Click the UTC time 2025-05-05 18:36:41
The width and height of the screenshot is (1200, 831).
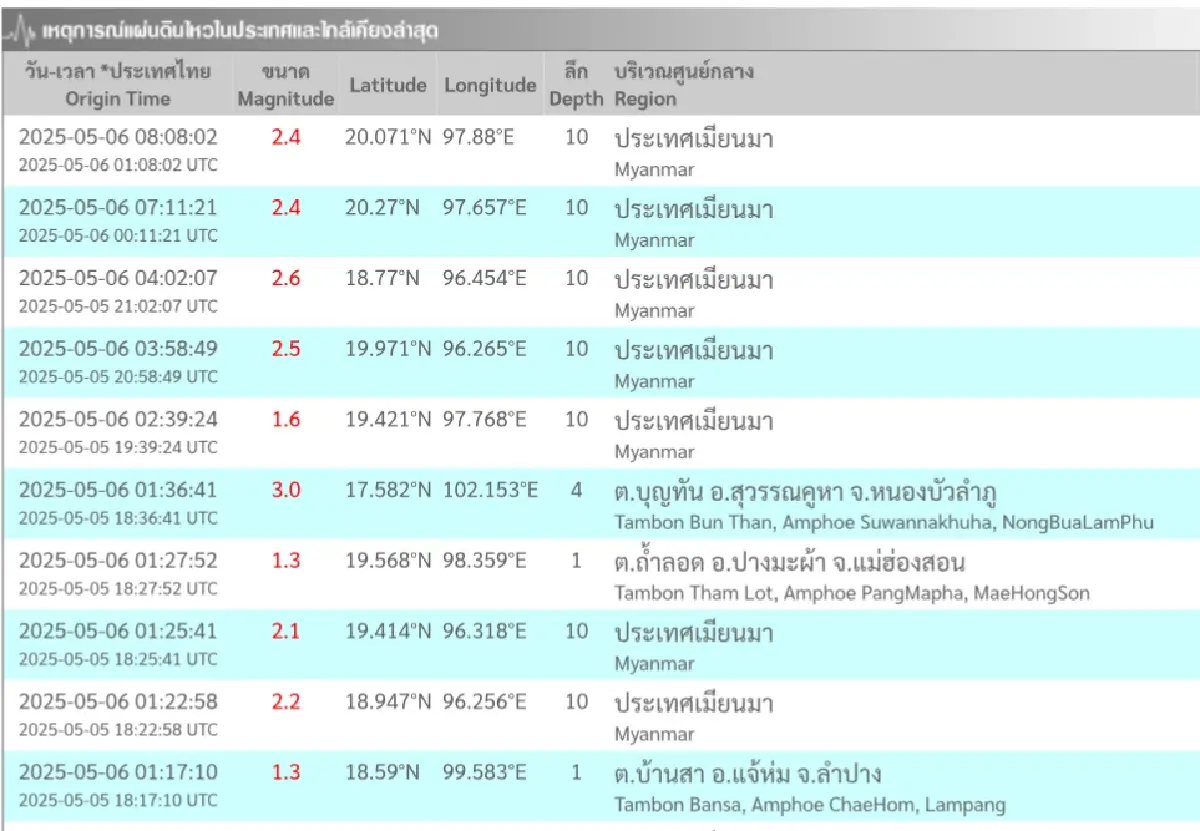(118, 519)
